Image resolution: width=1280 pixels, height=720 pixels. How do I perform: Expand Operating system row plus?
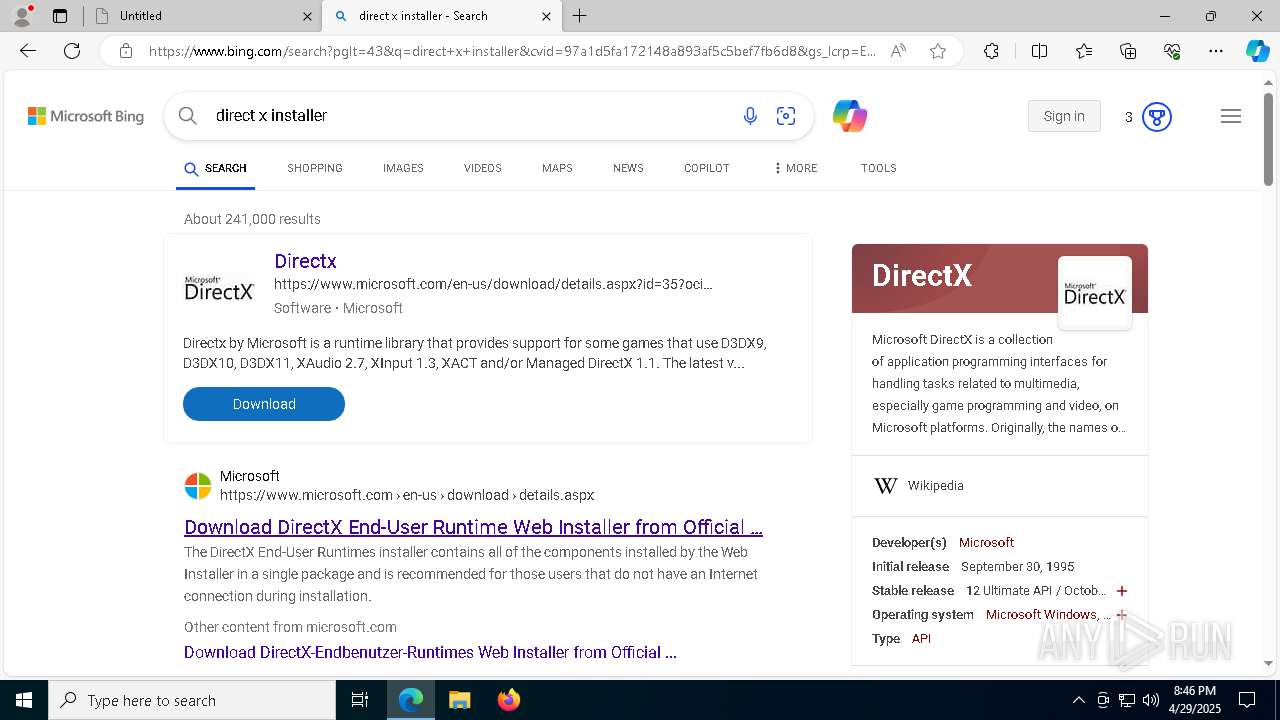point(1122,615)
